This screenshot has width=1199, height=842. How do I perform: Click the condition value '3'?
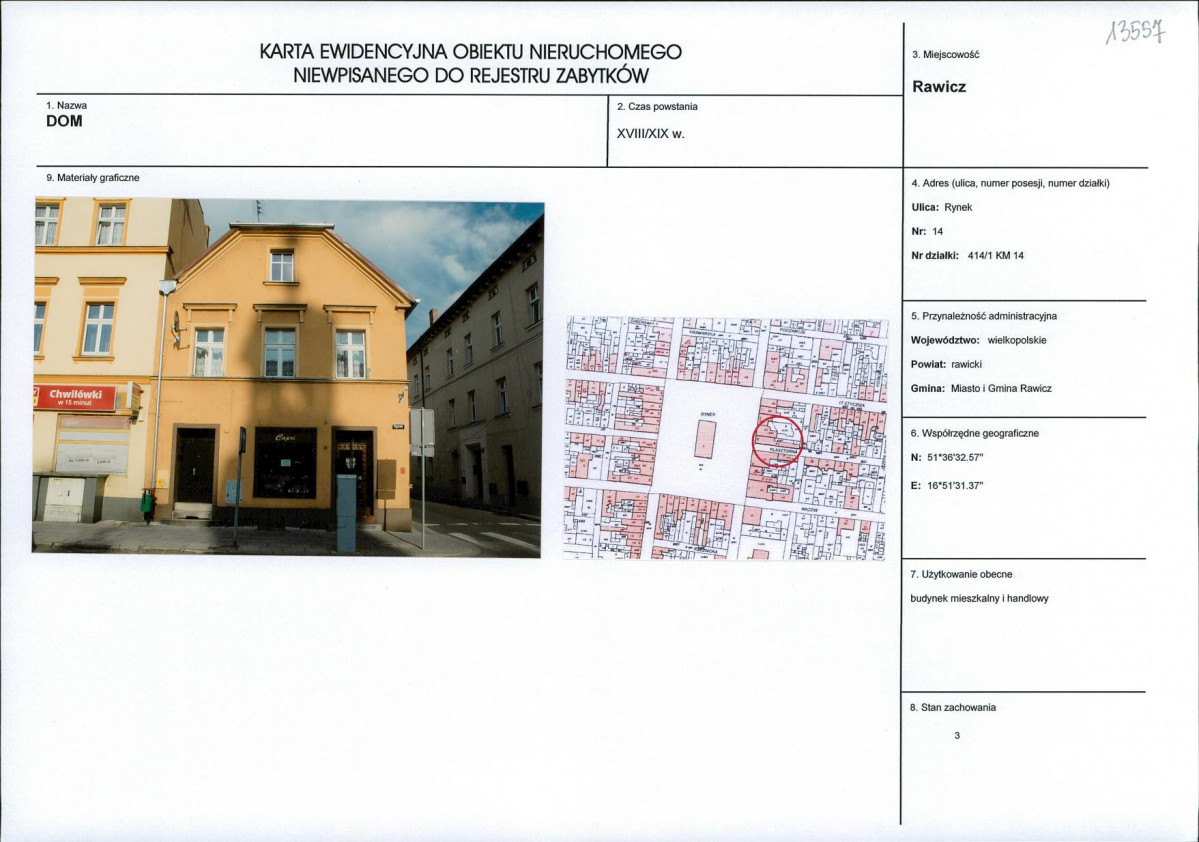tap(957, 736)
